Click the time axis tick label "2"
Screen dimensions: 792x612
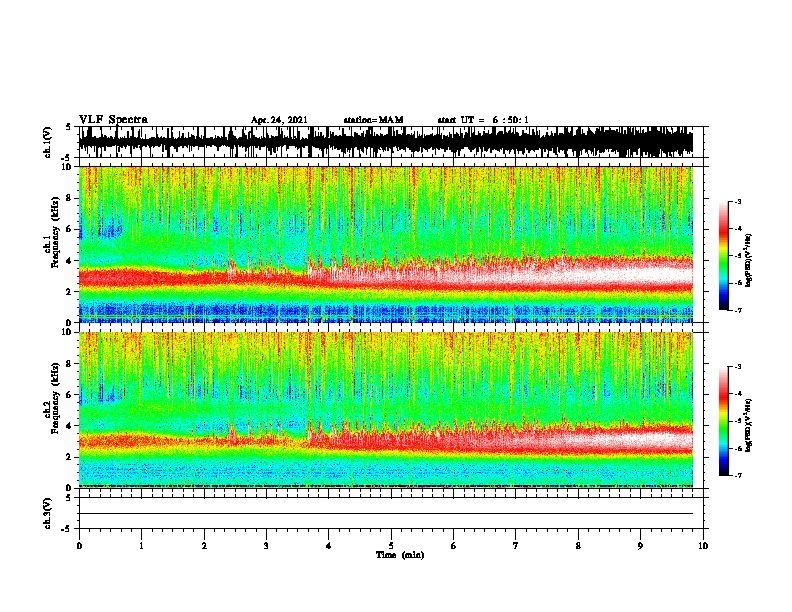tap(204, 546)
